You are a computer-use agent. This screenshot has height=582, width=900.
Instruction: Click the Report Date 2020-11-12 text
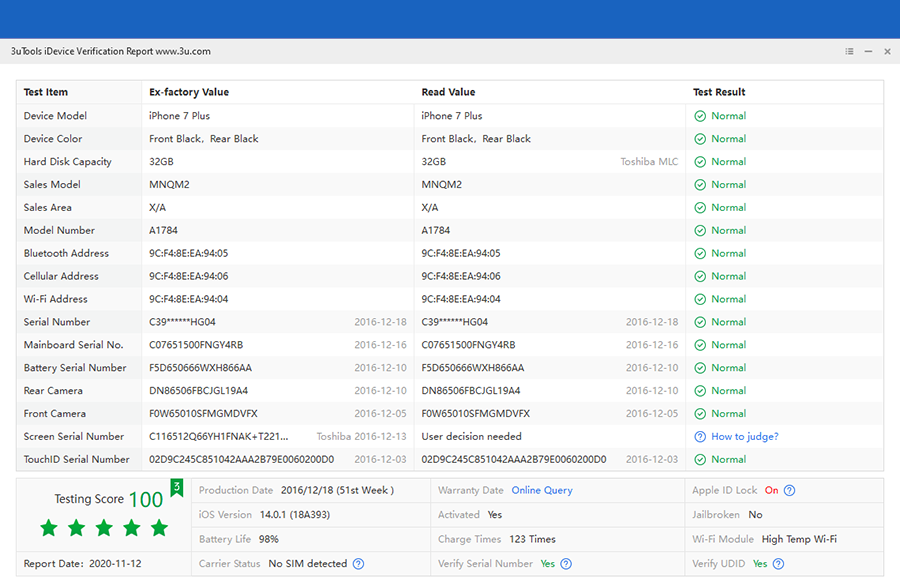pos(82,564)
